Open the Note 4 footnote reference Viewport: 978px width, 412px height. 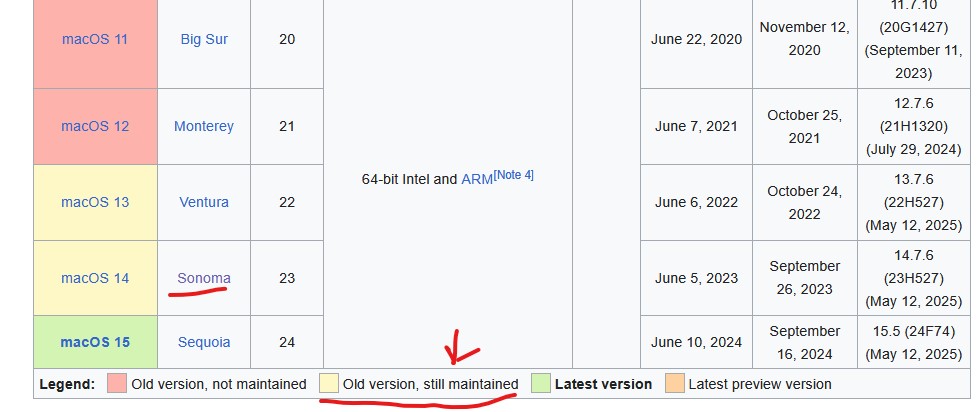(x=513, y=175)
